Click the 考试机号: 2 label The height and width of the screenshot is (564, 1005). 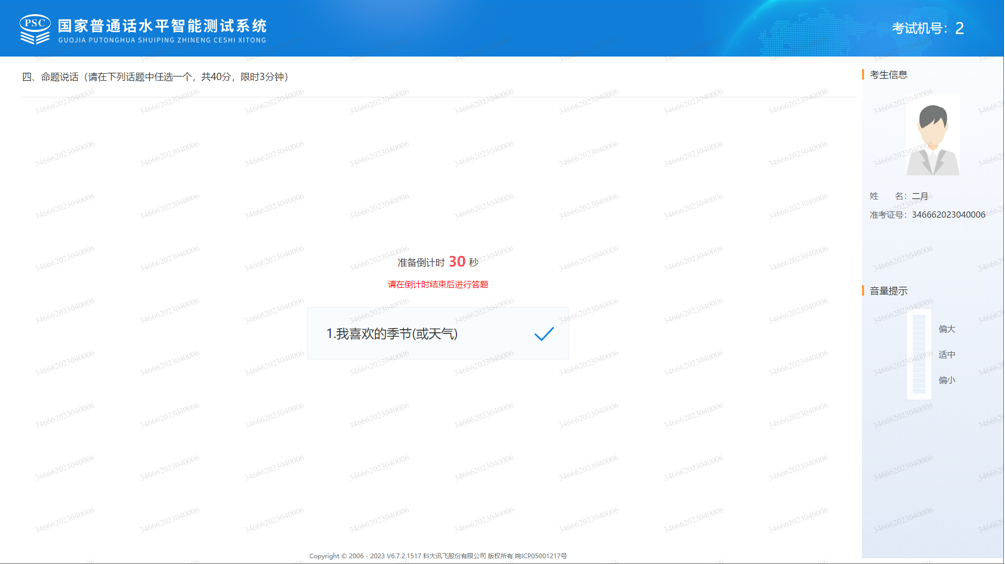pyautogui.click(x=928, y=28)
